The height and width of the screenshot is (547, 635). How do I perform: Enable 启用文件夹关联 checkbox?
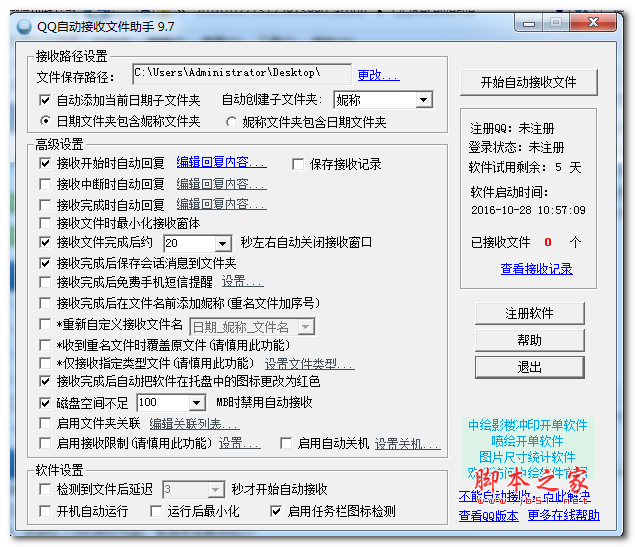point(45,424)
